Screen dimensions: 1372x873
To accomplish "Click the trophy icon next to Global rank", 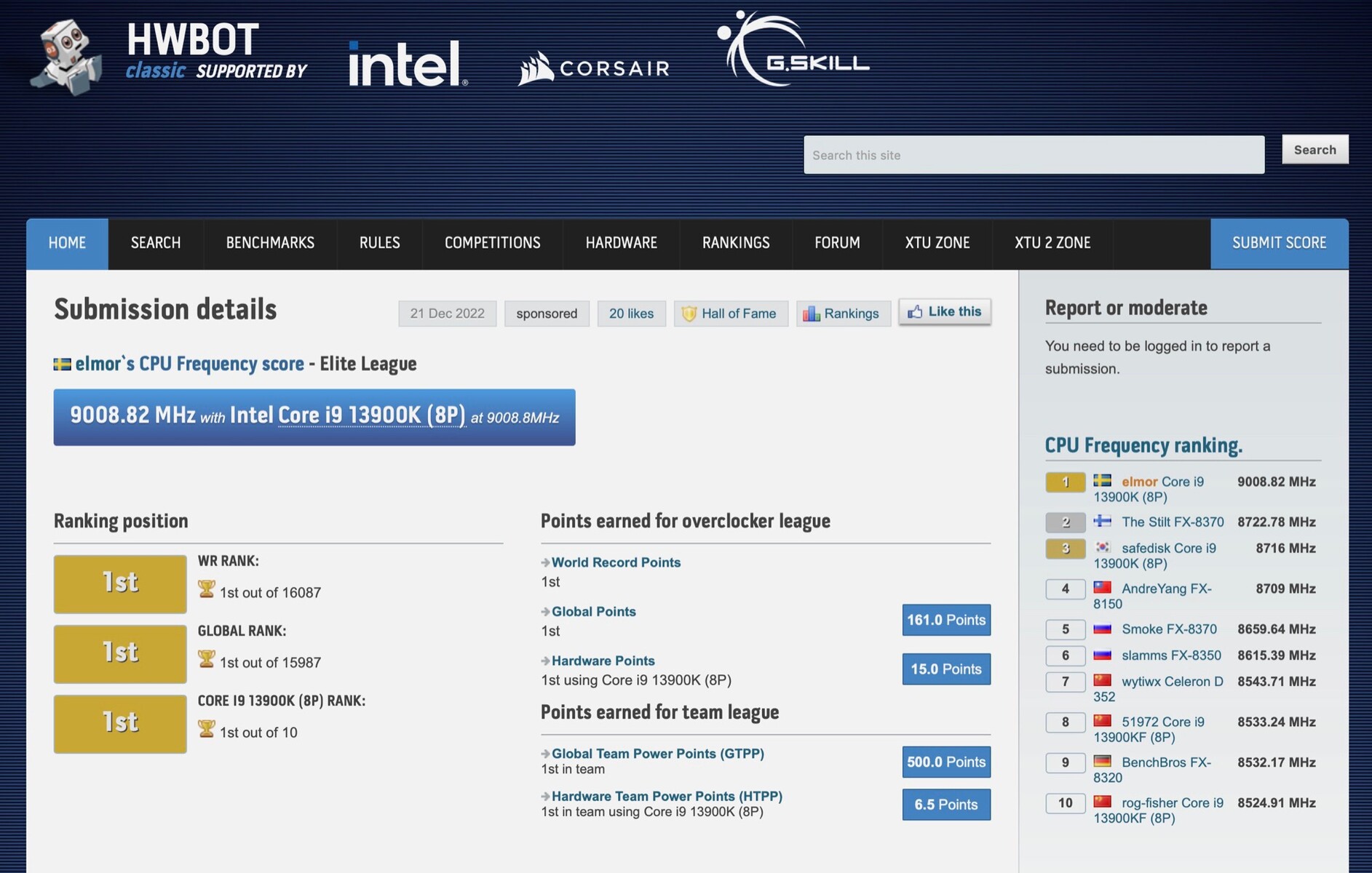I will (207, 659).
